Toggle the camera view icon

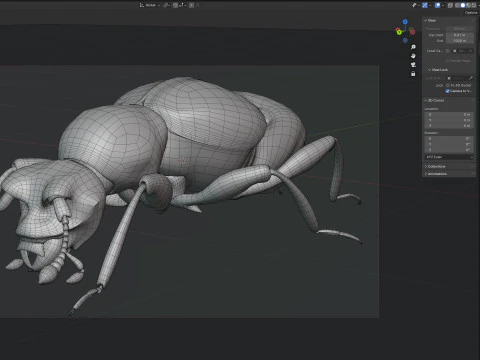(x=413, y=65)
